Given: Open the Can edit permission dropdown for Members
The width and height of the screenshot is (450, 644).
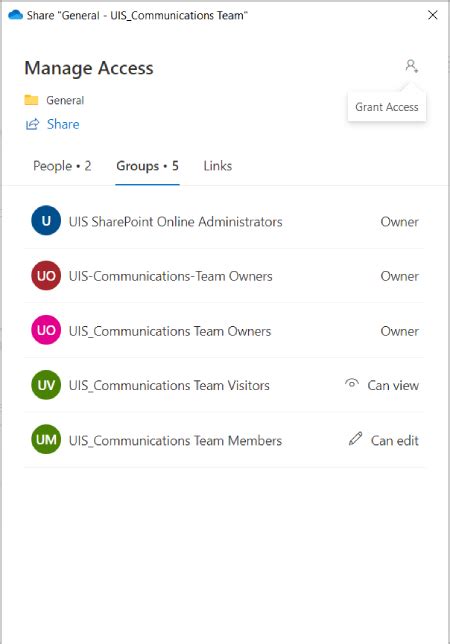Looking at the screenshot, I should click(x=383, y=440).
